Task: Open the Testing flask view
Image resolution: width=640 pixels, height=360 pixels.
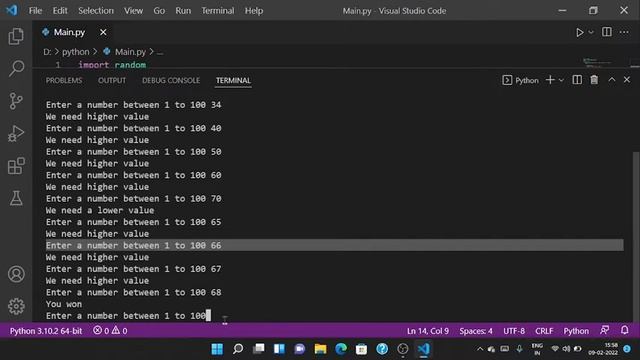Action: [x=16, y=198]
